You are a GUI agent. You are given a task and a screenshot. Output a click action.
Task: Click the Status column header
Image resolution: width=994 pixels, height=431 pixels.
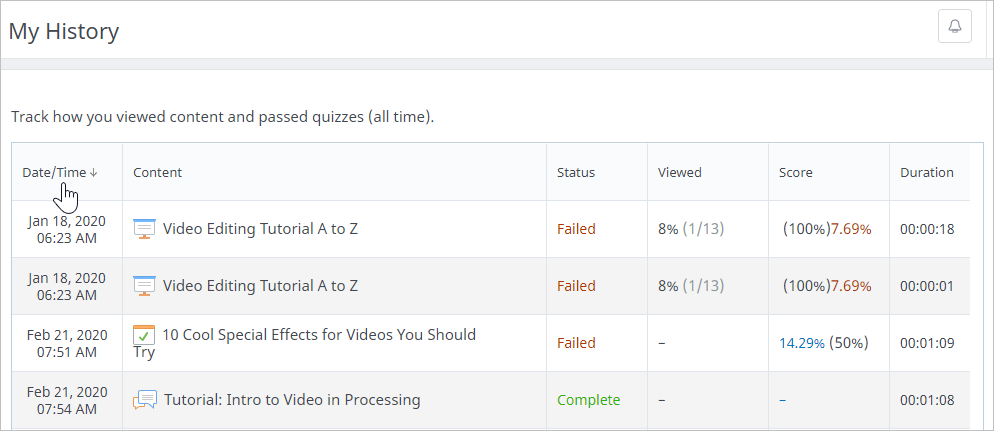[576, 172]
